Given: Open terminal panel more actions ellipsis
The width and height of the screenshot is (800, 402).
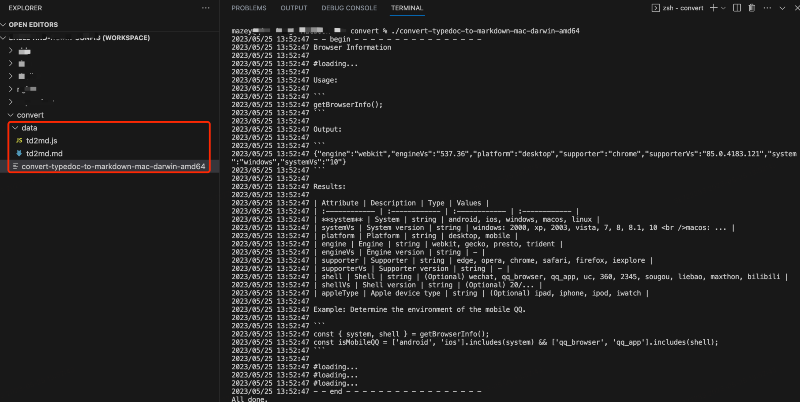Looking at the screenshot, I should click(767, 8).
